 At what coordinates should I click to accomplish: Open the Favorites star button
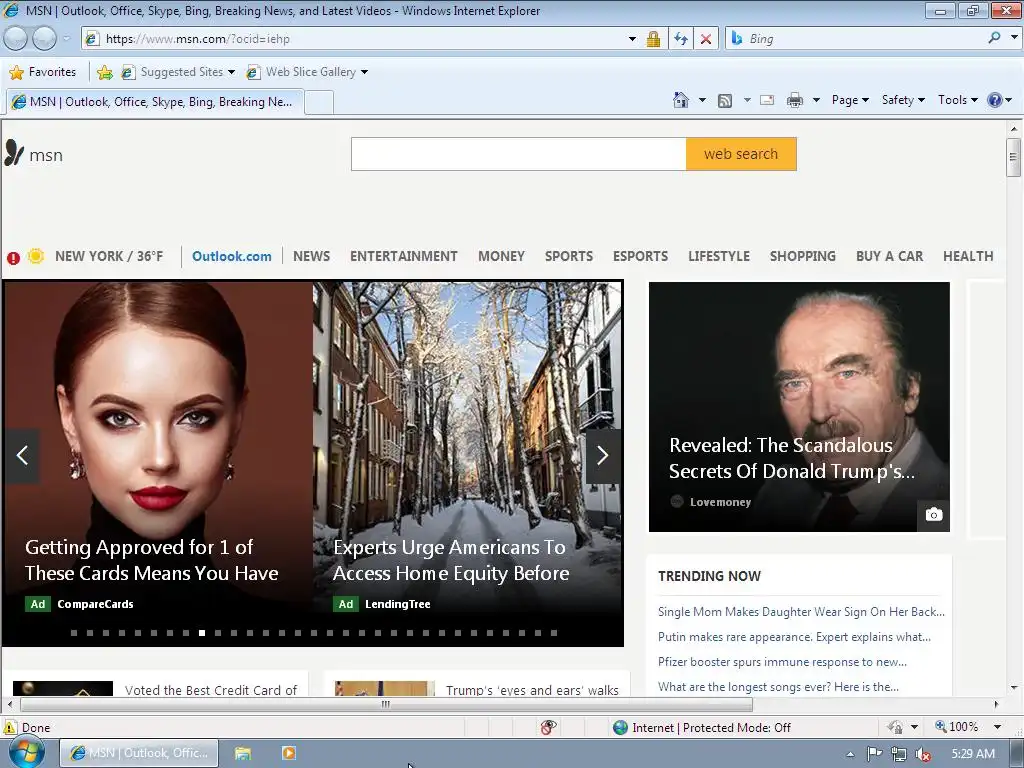click(x=43, y=72)
